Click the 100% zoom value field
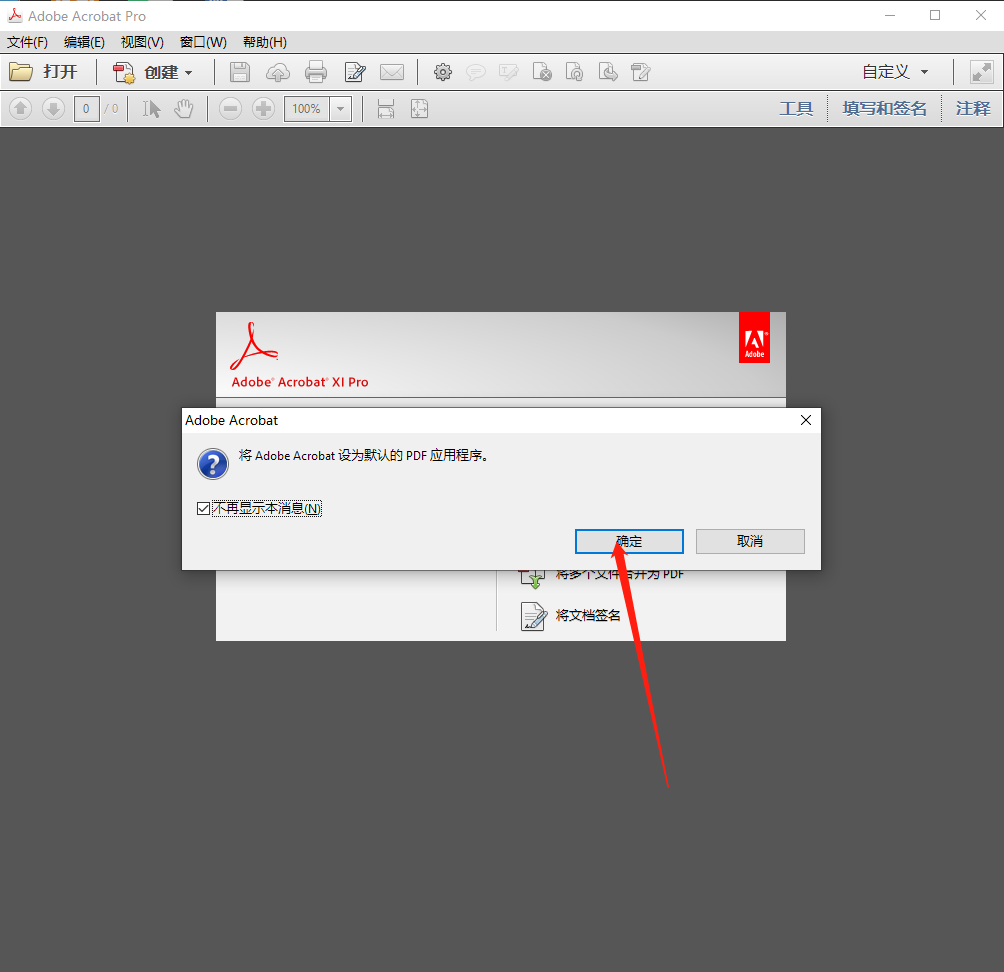The height and width of the screenshot is (972, 1004). (x=307, y=109)
